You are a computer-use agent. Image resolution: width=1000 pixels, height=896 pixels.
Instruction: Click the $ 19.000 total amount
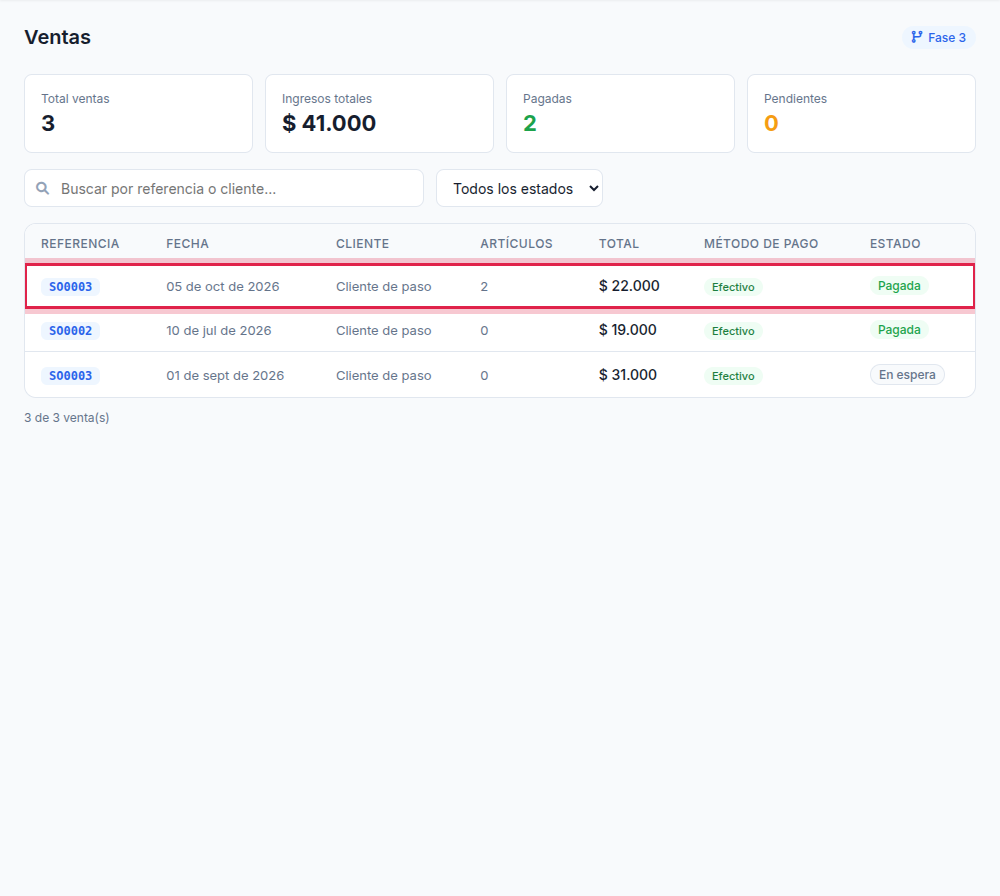pyautogui.click(x=628, y=330)
